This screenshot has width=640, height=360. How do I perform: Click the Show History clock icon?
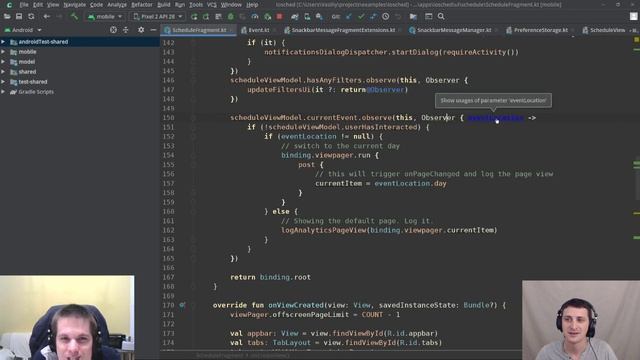(386, 17)
